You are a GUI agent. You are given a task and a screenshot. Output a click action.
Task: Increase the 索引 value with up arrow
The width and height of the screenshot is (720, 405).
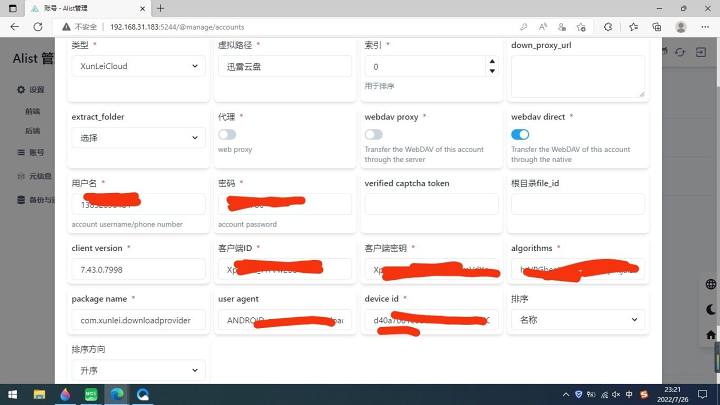click(x=492, y=62)
